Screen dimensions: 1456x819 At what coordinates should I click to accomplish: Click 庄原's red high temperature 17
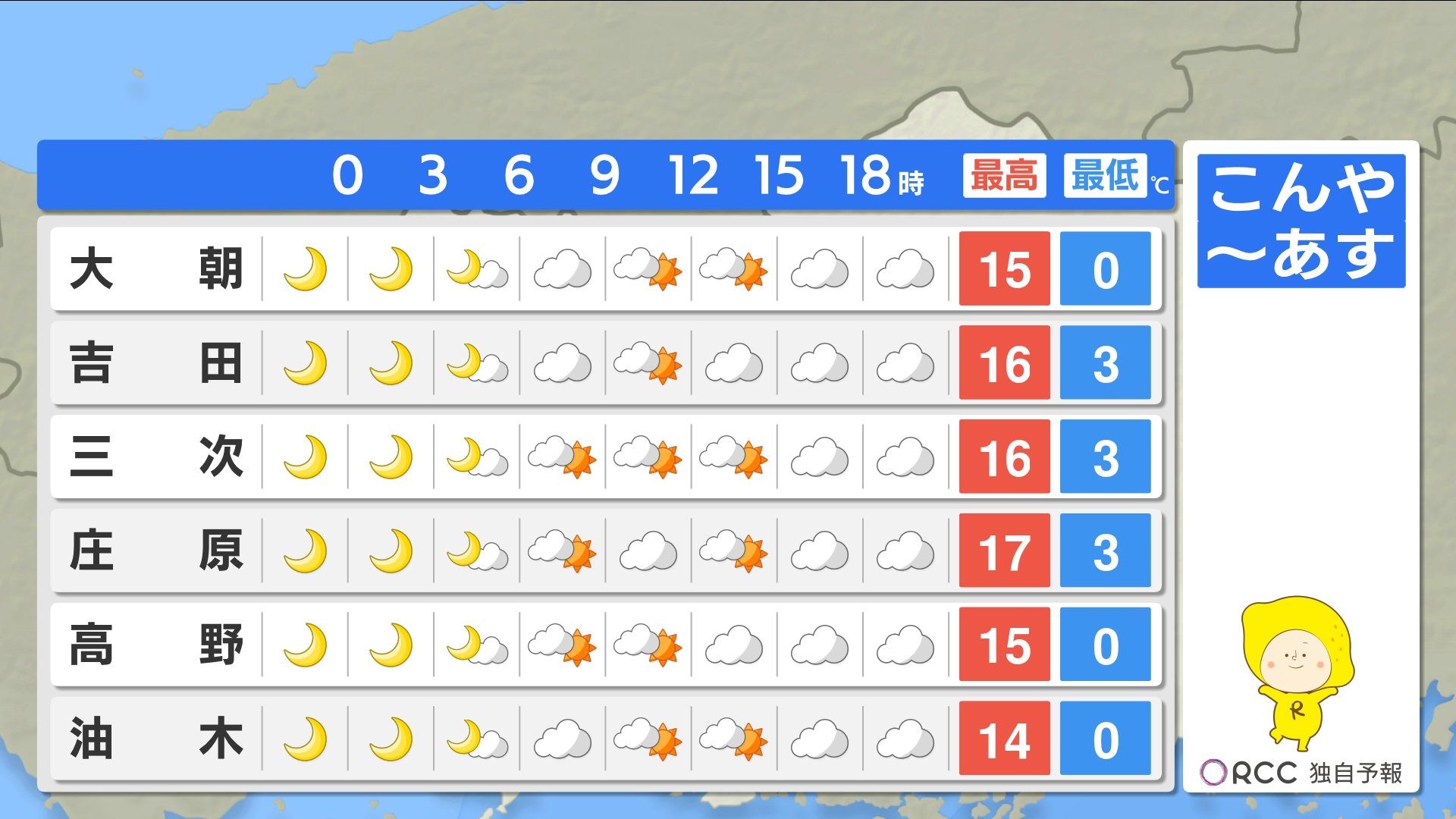point(1004,551)
